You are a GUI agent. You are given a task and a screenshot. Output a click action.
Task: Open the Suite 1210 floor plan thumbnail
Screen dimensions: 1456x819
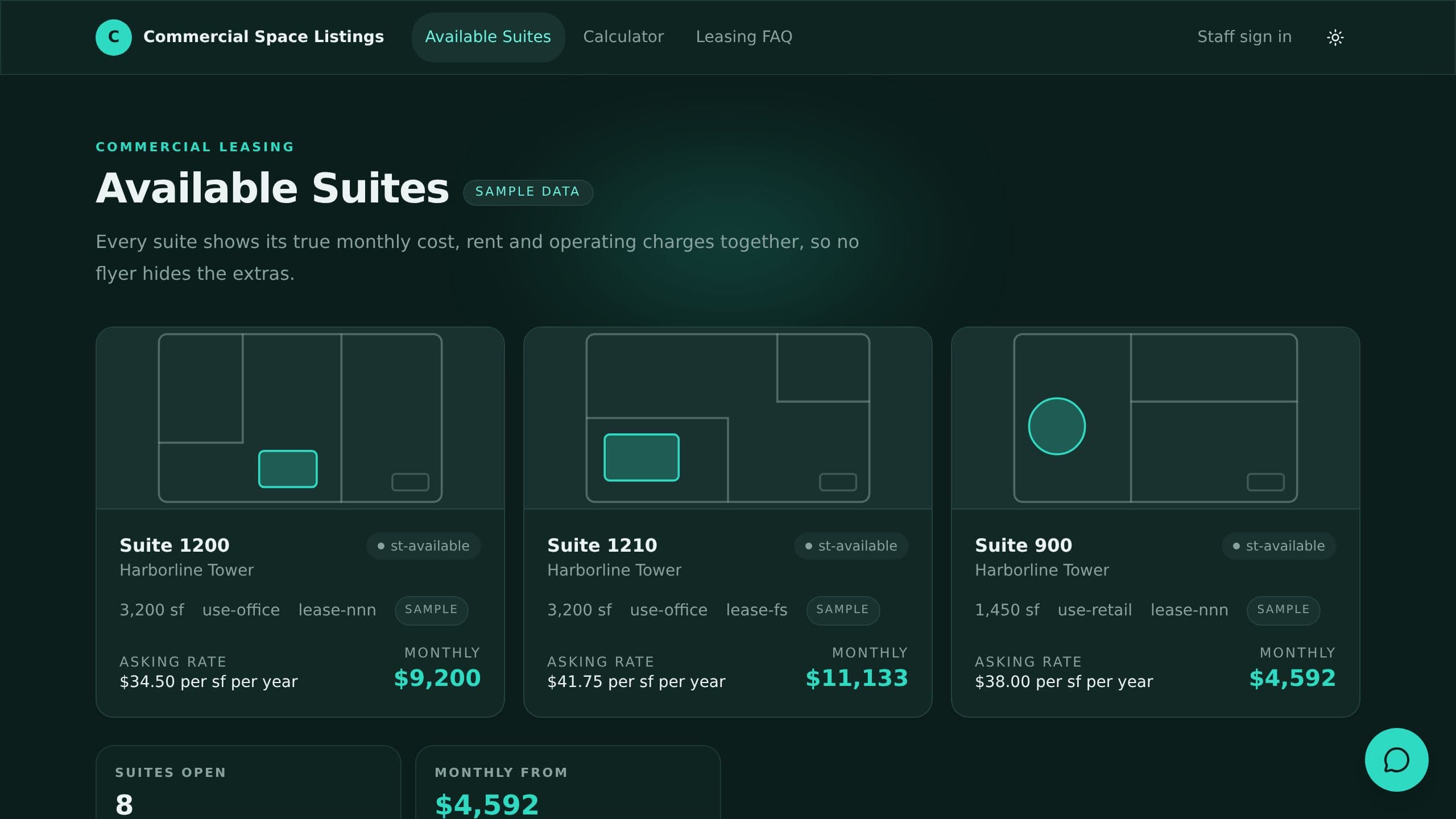(x=728, y=418)
